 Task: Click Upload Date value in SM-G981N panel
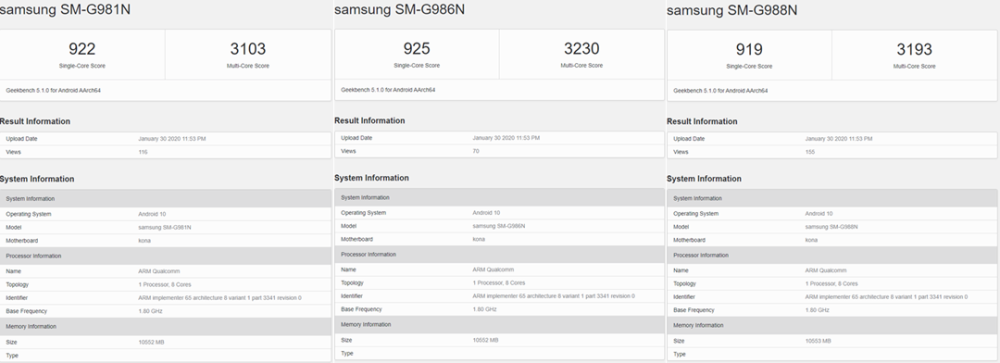(172, 138)
